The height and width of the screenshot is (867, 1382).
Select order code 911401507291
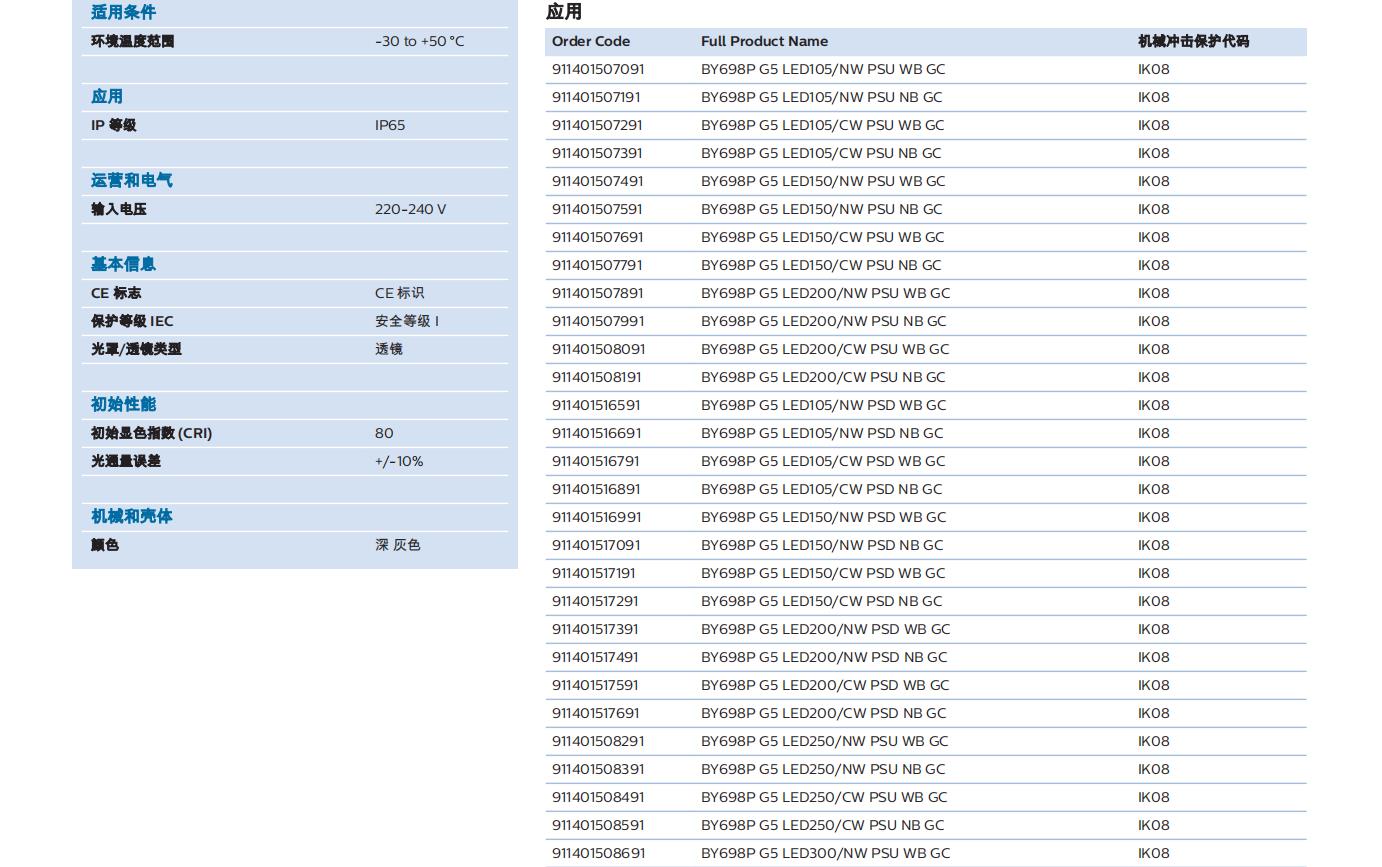[x=597, y=125]
